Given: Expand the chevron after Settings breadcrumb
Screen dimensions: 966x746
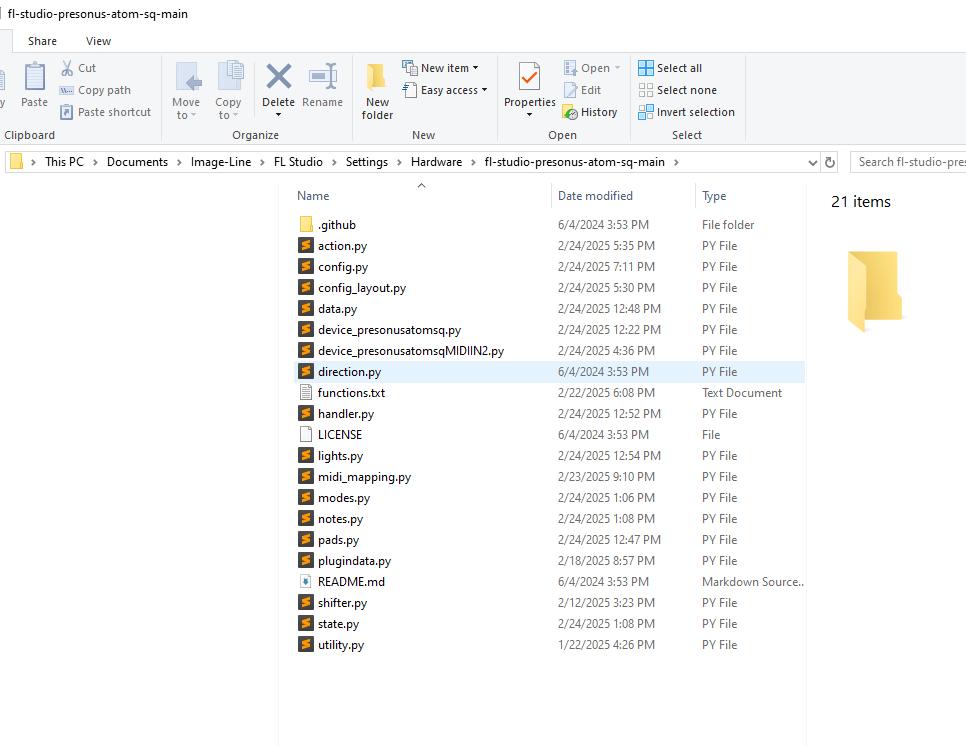Looking at the screenshot, I should pyautogui.click(x=399, y=162).
